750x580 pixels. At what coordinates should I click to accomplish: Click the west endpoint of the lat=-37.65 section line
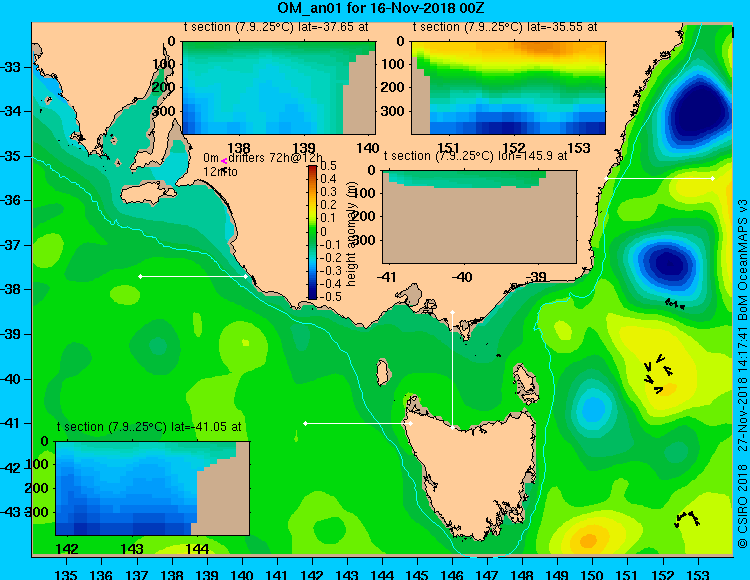140,276
